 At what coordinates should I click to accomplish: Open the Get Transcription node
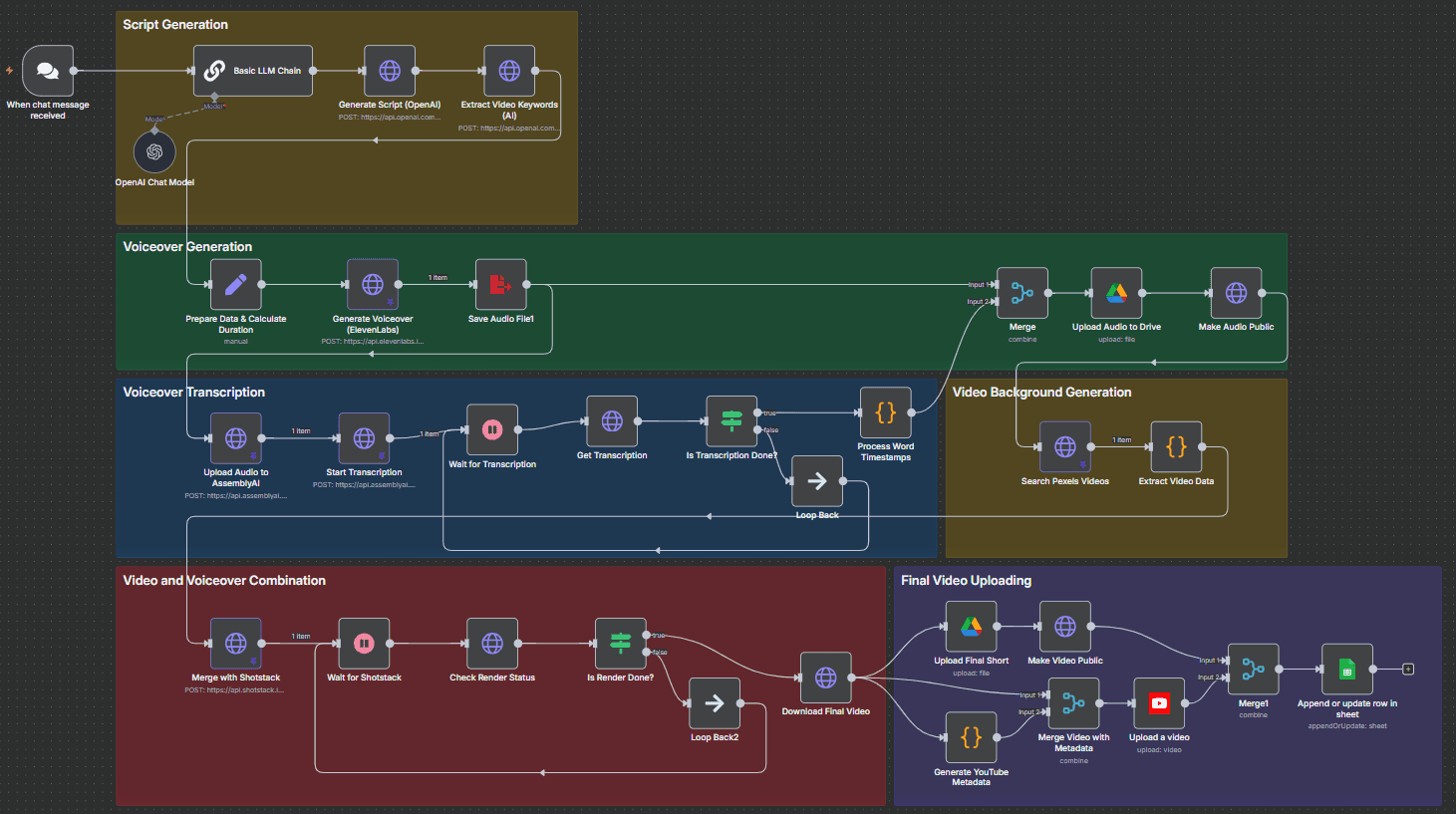pyautogui.click(x=612, y=421)
